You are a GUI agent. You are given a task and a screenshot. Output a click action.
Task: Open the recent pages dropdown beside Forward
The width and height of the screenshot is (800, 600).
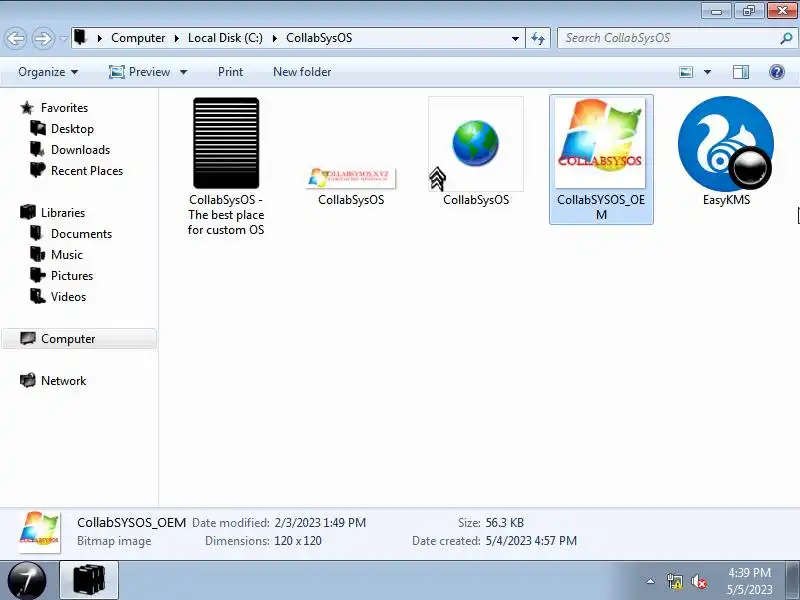click(x=63, y=38)
